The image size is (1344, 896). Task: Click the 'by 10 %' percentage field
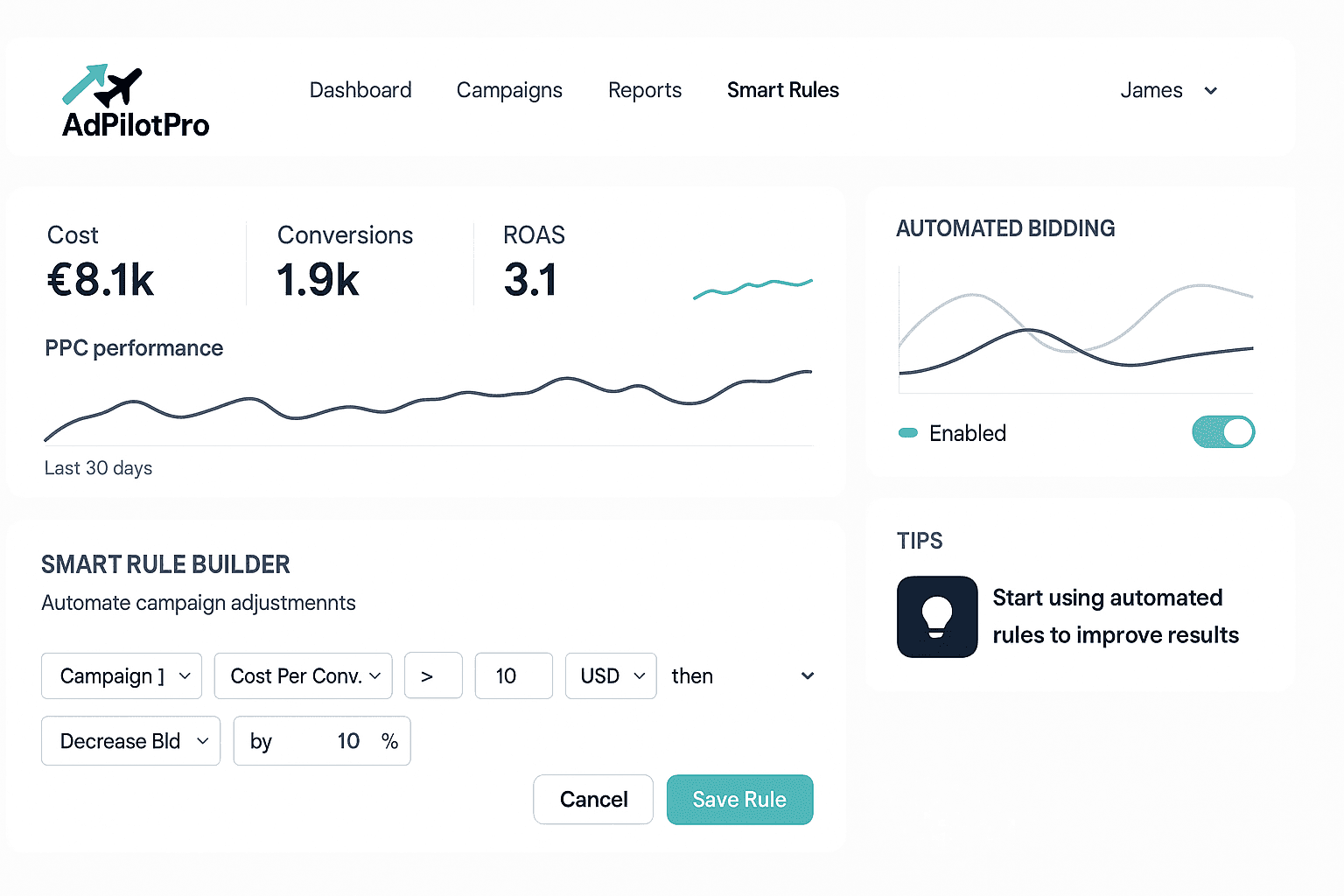point(322,741)
